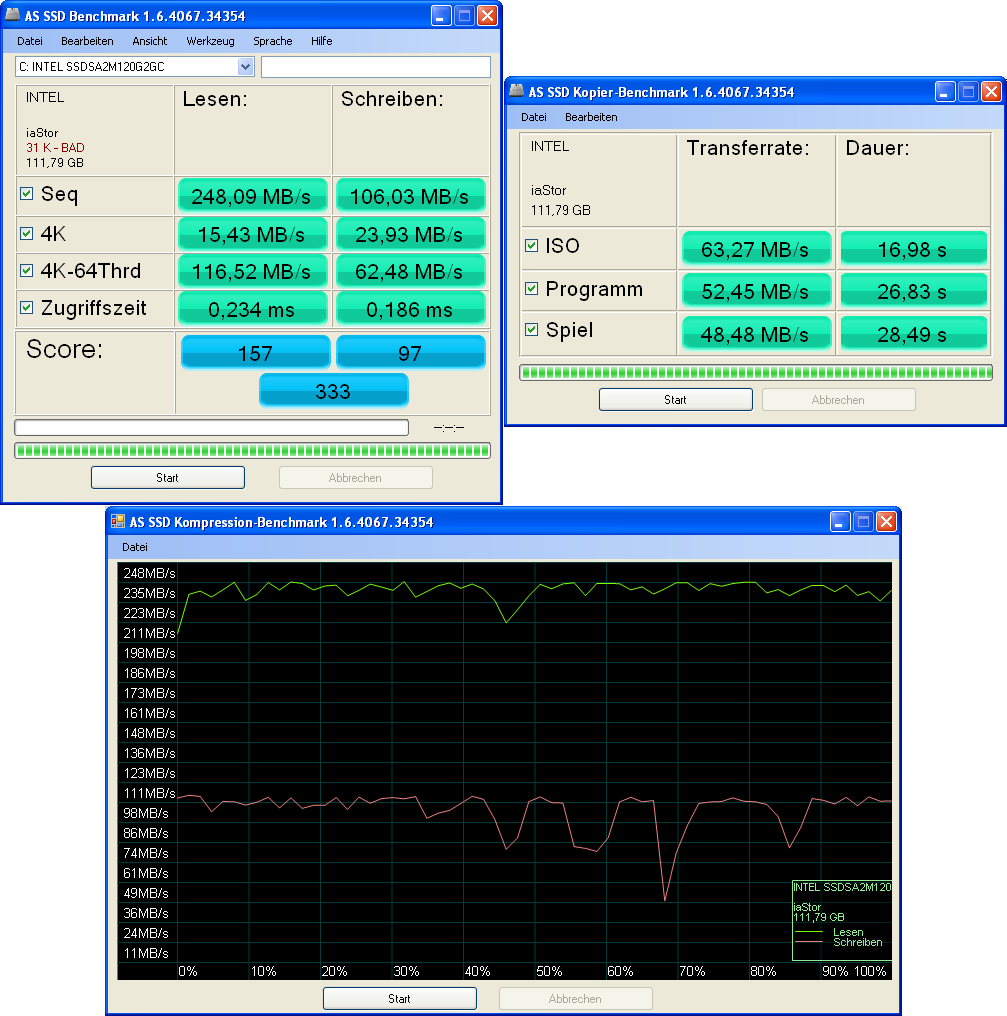Viewport: 1007px width, 1016px height.
Task: Uncheck the ISO copy test checkbox
Action: point(532,246)
